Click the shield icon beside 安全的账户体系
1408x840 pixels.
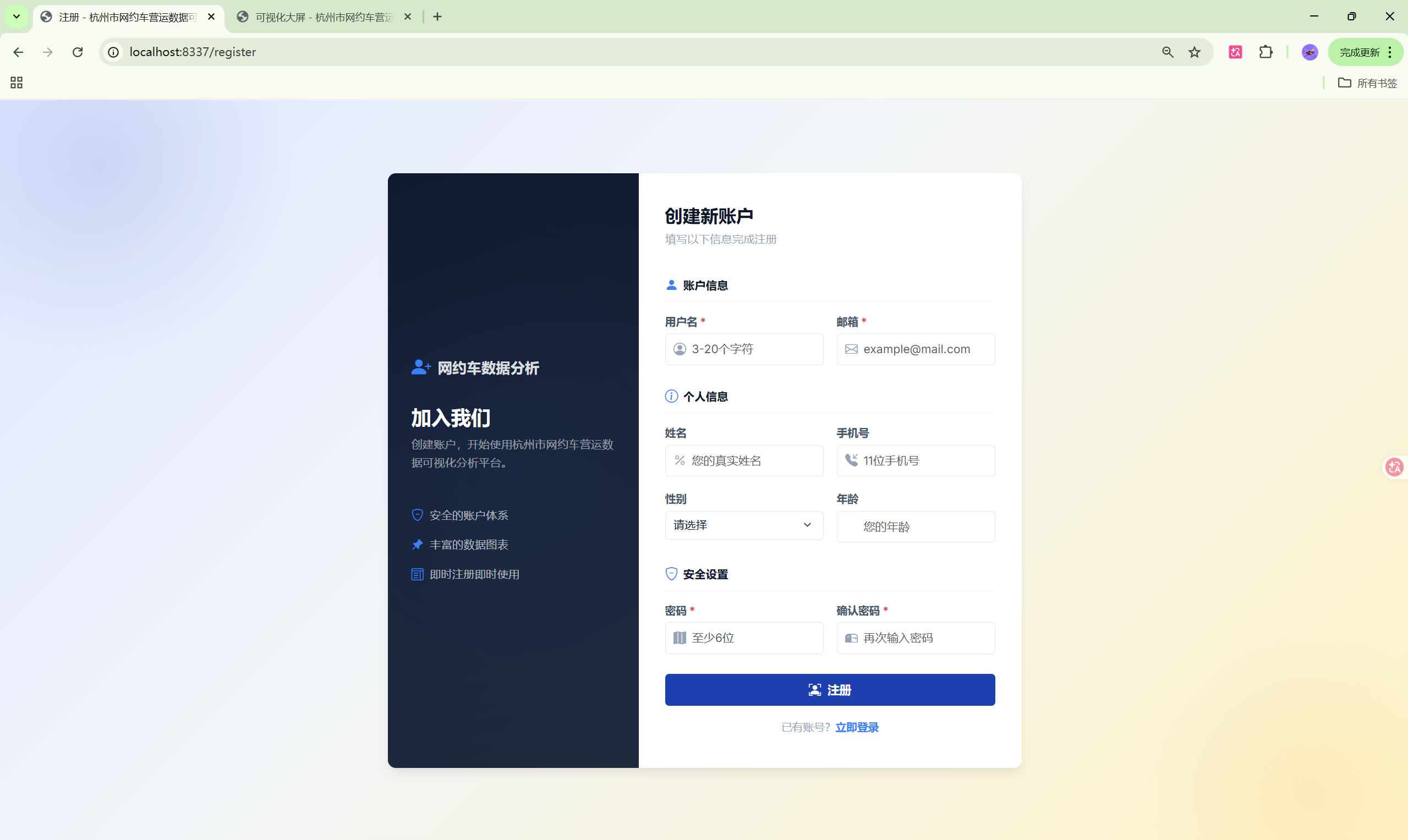417,515
